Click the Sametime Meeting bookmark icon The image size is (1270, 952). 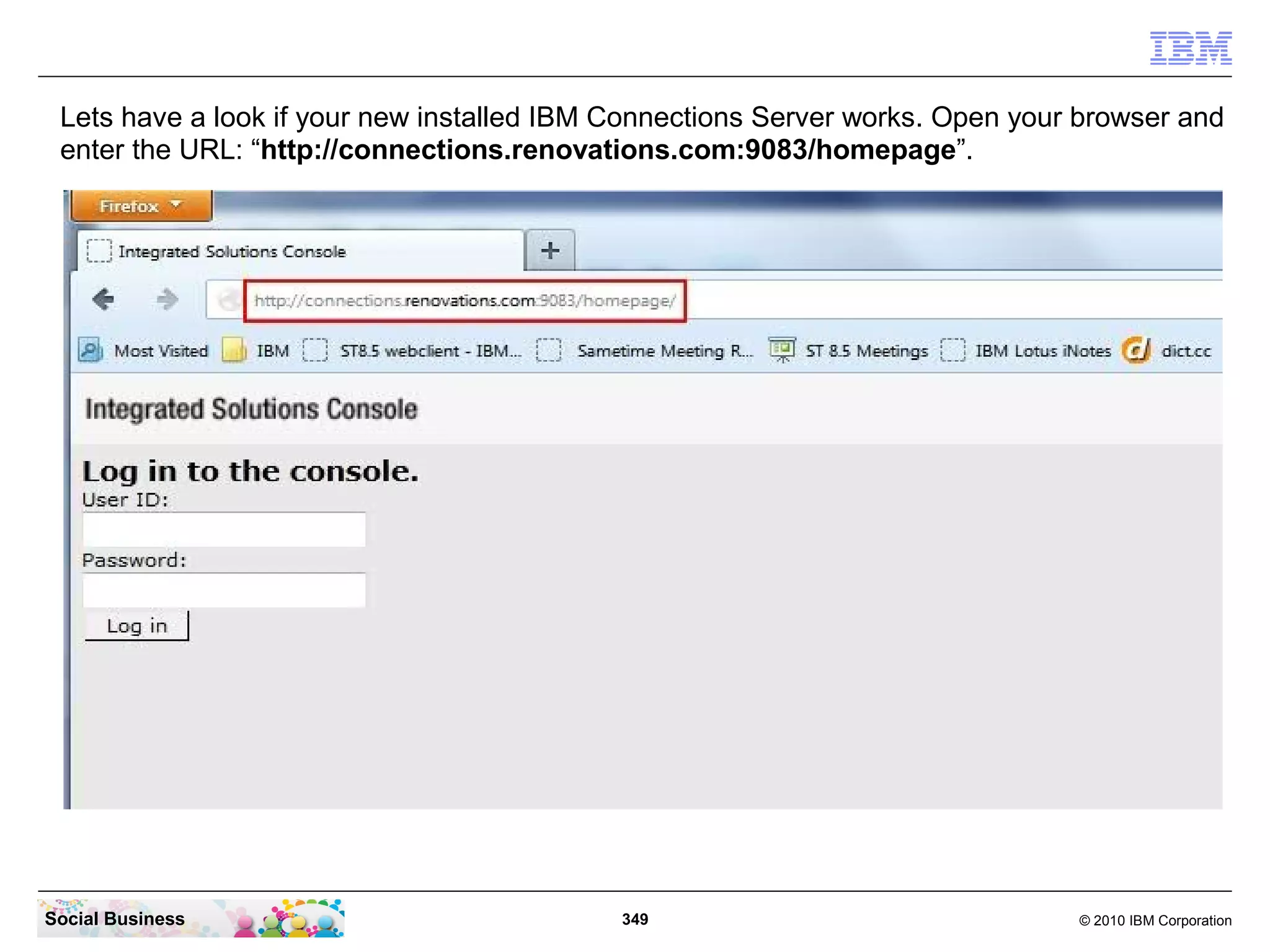[x=549, y=350]
